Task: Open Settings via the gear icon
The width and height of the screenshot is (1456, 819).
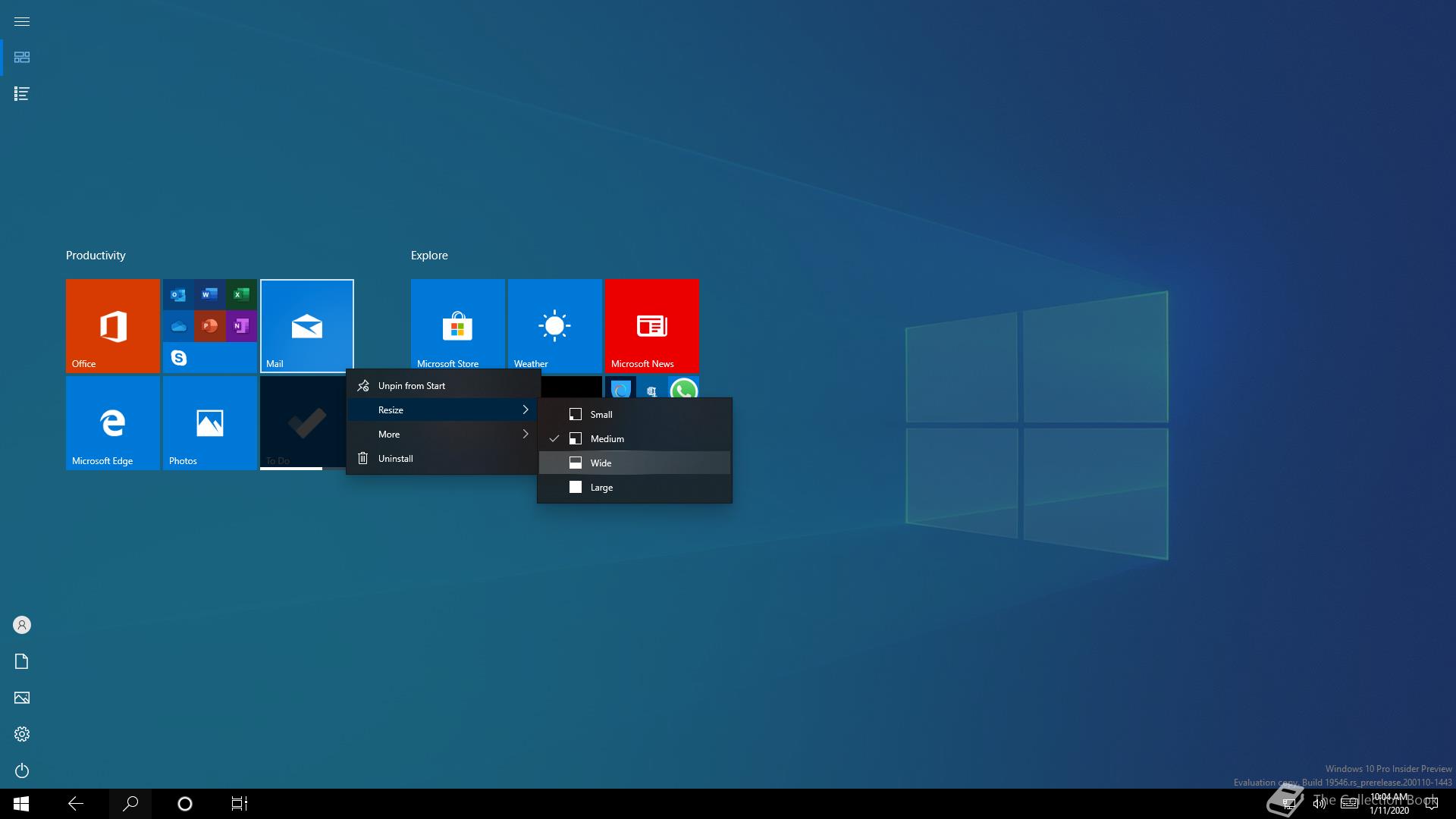Action: (22, 734)
